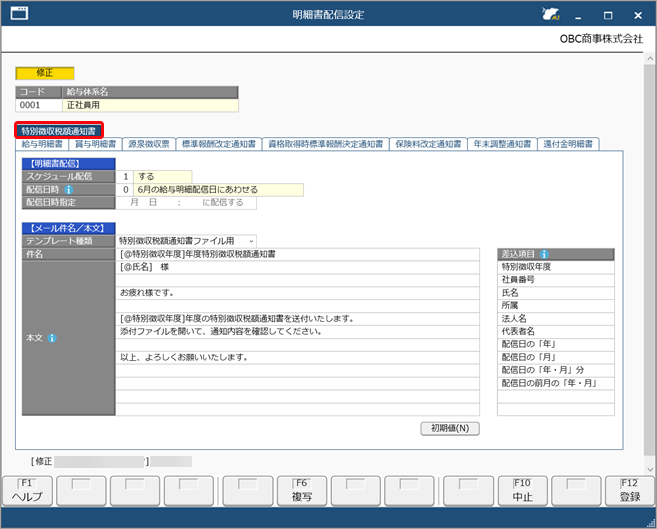
Task: Click the [@氏名] 様 body line
Action: [x=297, y=267]
